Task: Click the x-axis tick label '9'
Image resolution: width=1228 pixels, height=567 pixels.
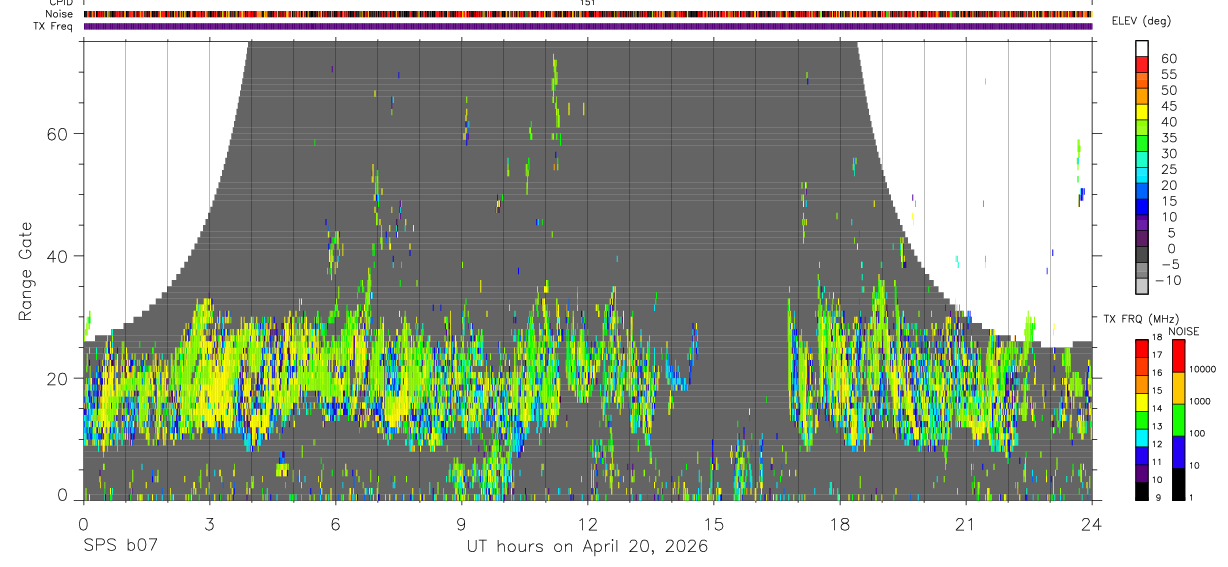Action: click(461, 524)
